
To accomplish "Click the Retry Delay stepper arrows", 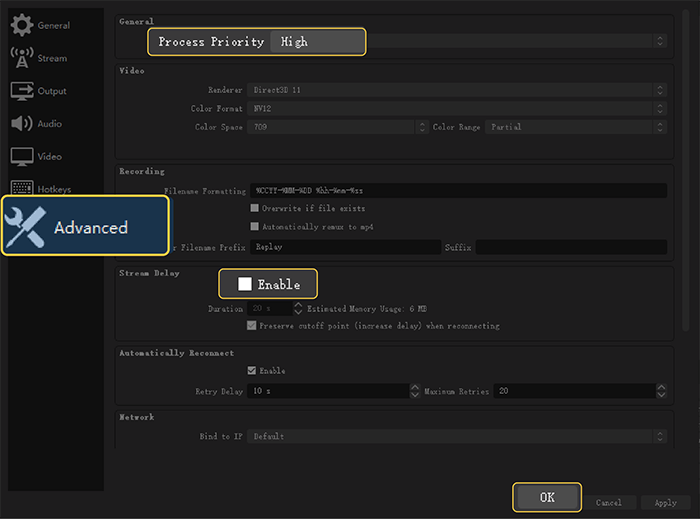I will tap(414, 391).
